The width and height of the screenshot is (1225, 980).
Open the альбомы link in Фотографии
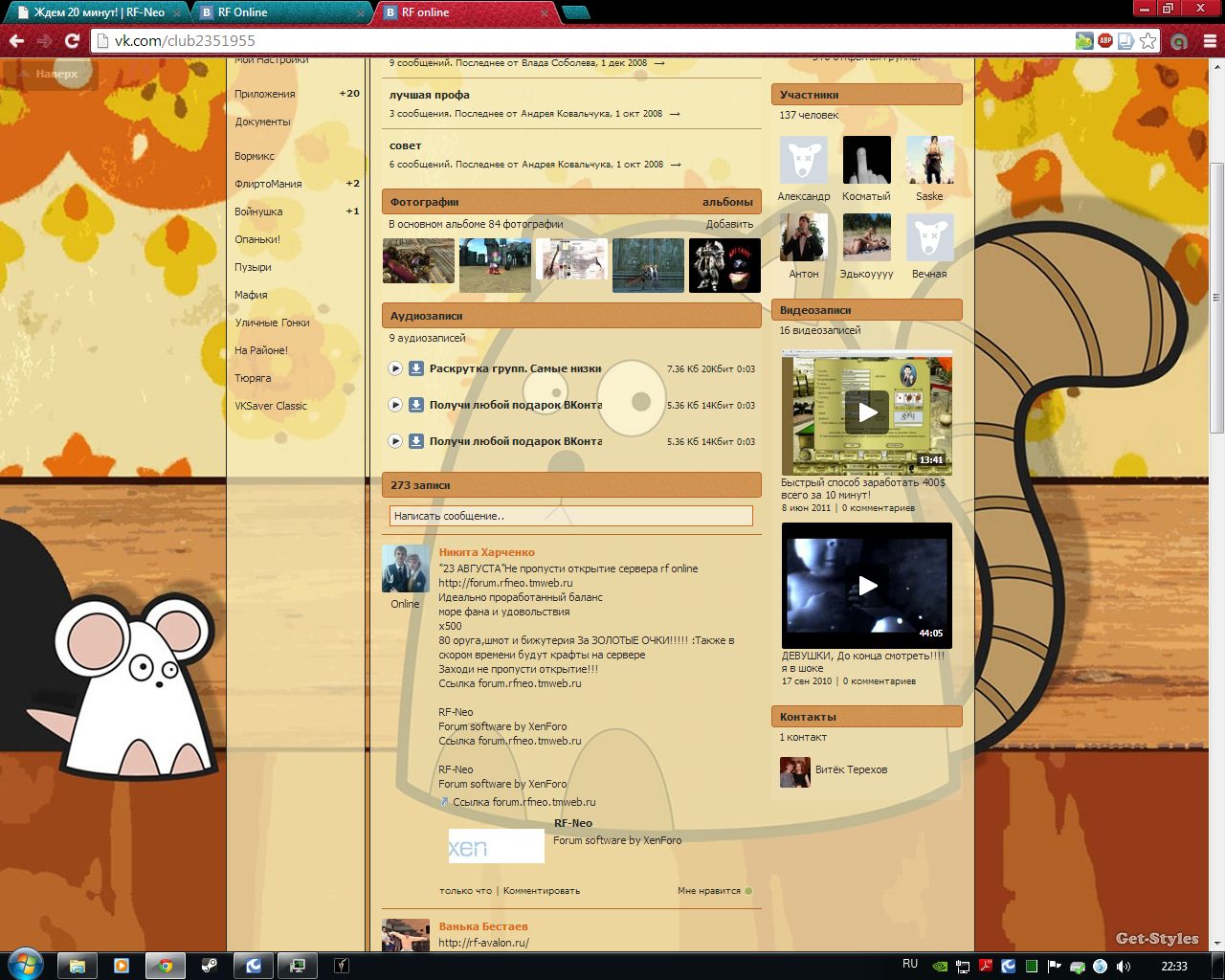727,202
